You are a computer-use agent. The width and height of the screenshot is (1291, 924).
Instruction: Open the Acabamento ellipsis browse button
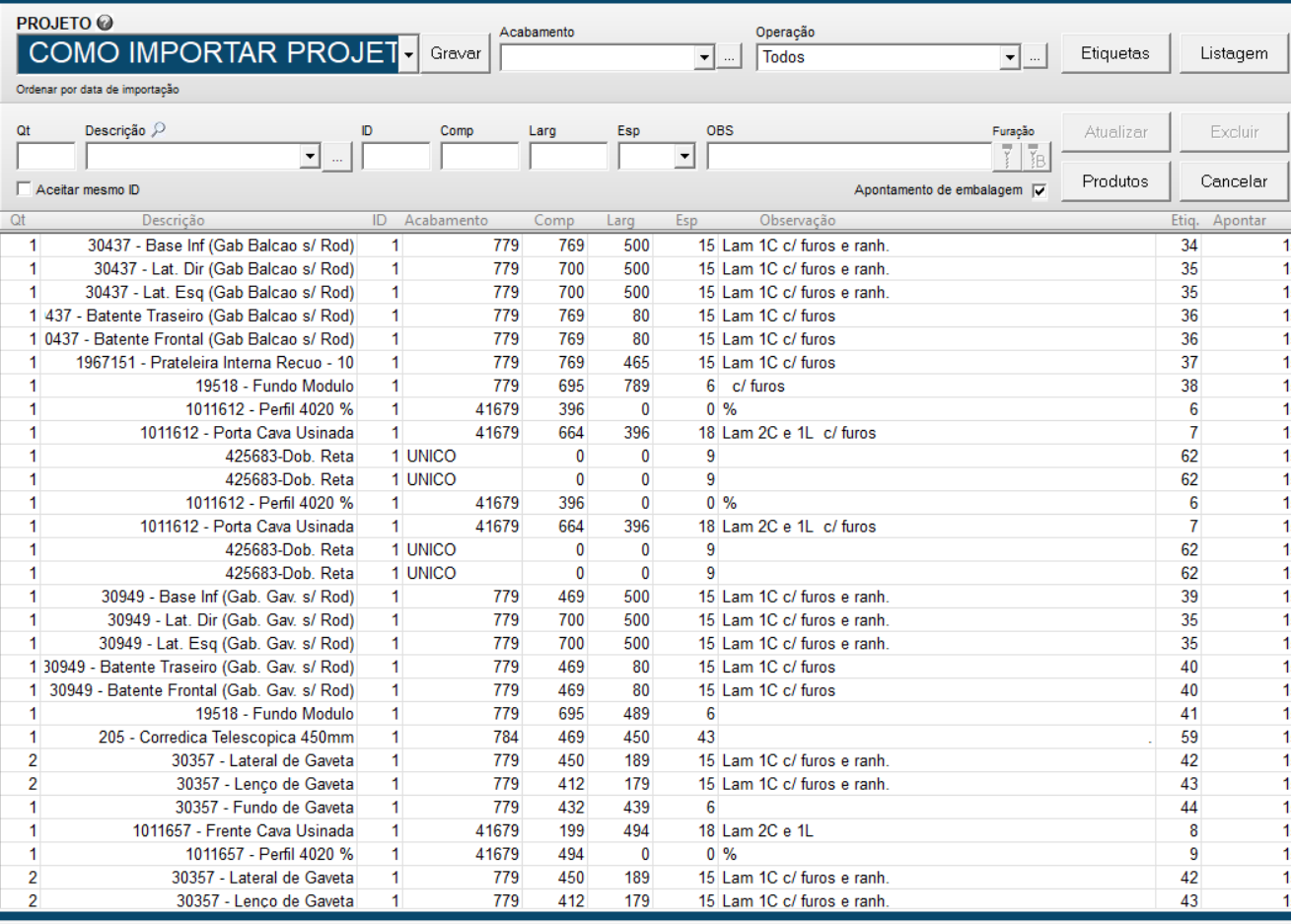click(x=729, y=57)
